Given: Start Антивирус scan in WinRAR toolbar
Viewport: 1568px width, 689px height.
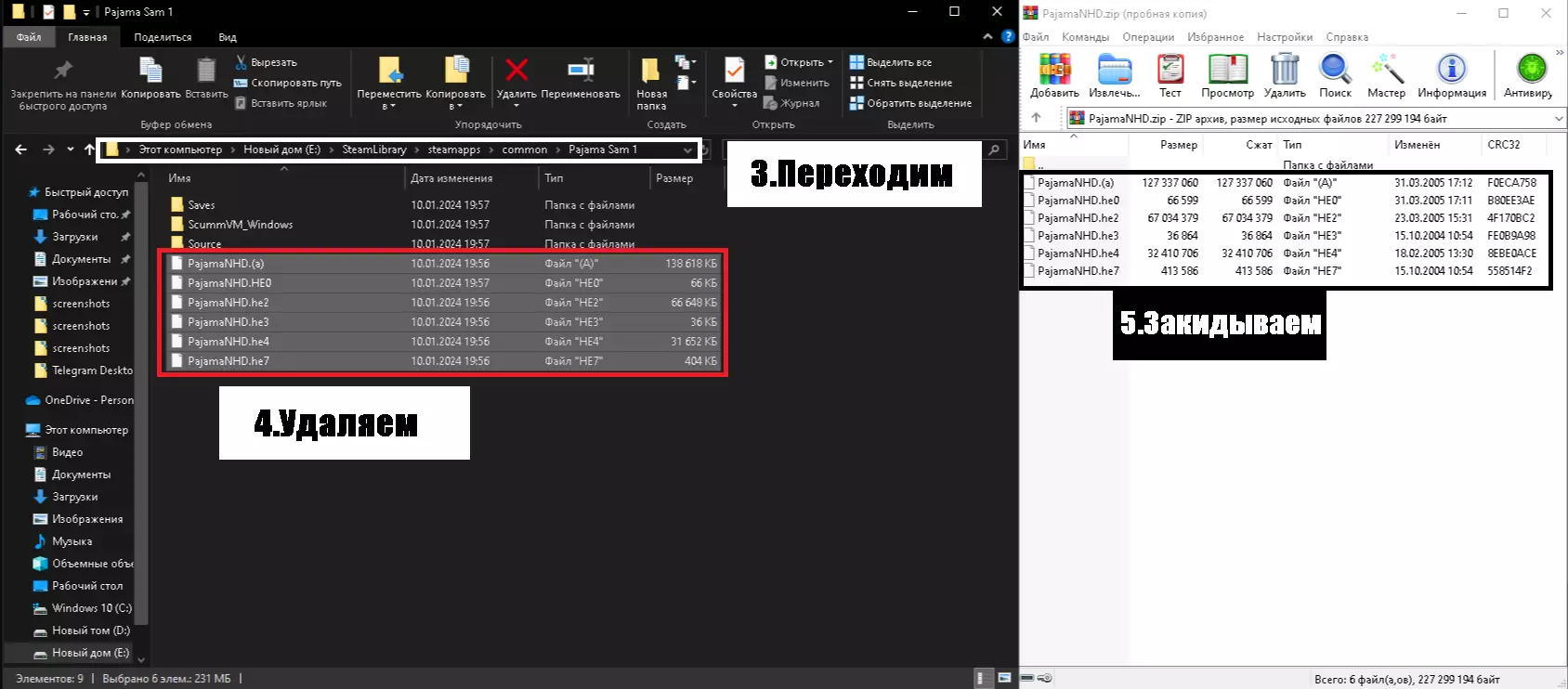Looking at the screenshot, I should tap(1529, 76).
